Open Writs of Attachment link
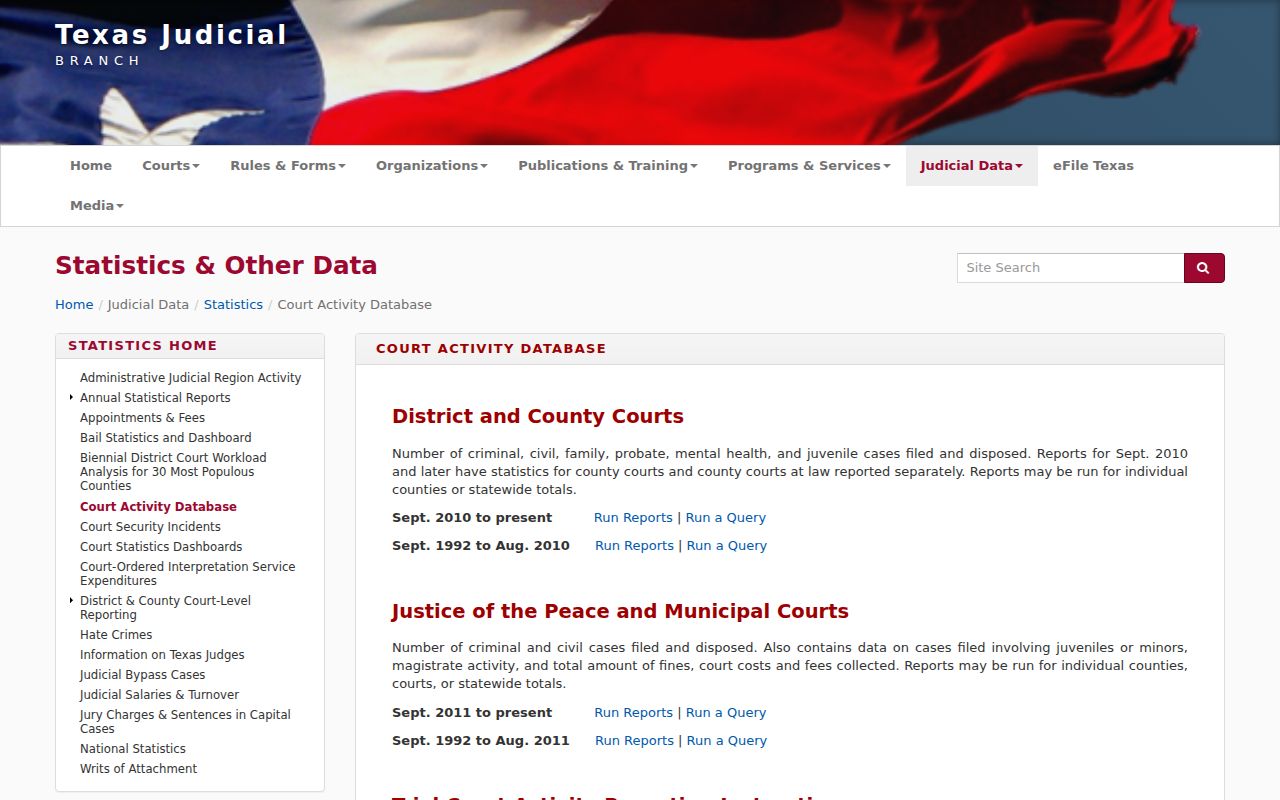1280x800 pixels. point(138,769)
